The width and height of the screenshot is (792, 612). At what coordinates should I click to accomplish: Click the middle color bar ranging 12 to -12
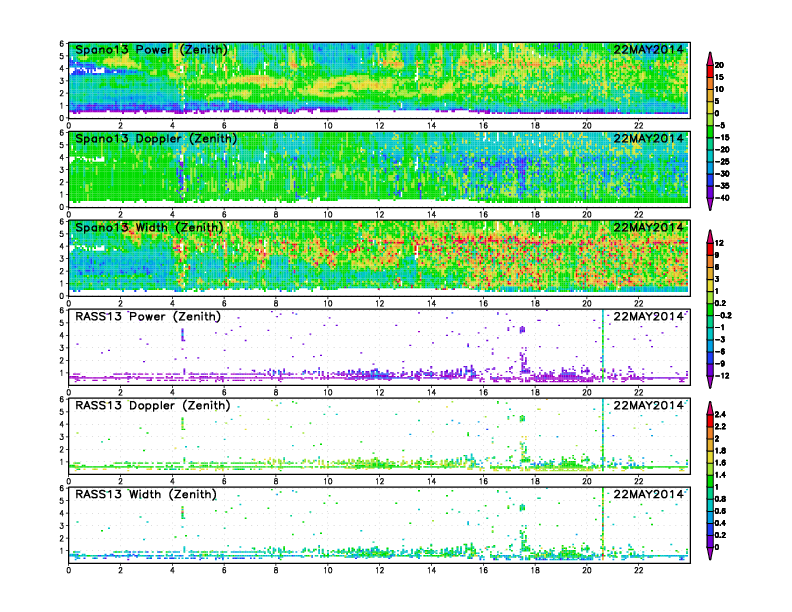point(710,309)
